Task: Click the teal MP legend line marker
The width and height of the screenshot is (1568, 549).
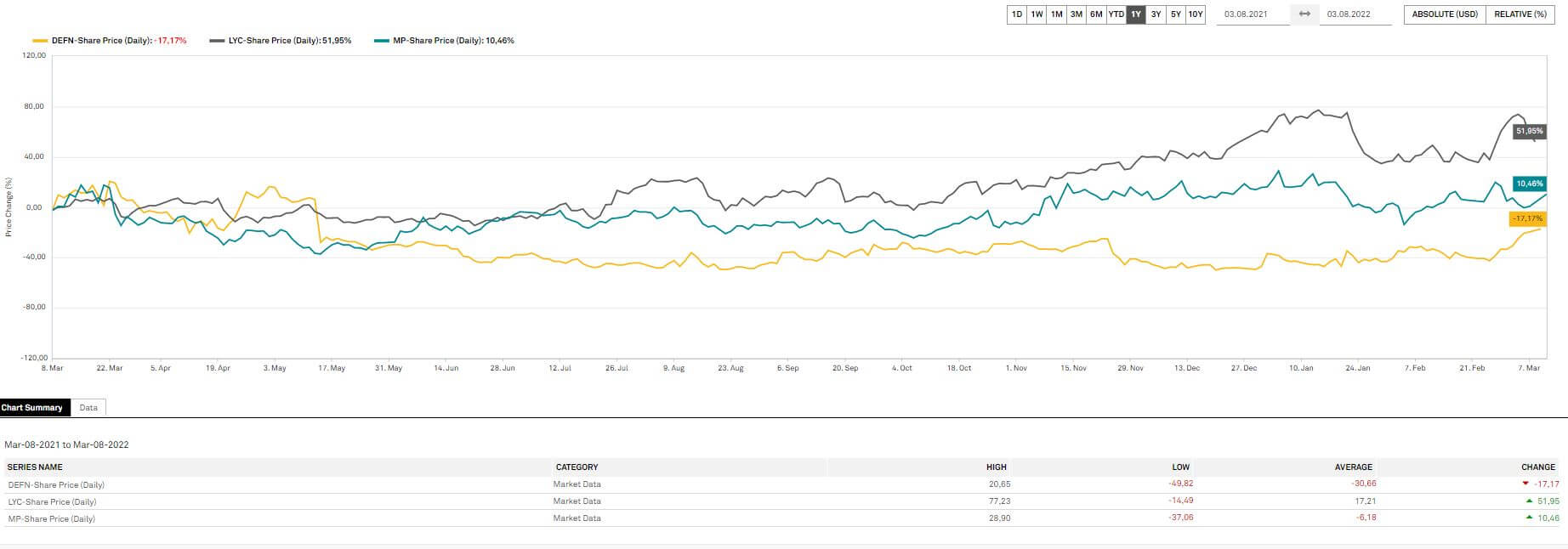Action: click(381, 41)
